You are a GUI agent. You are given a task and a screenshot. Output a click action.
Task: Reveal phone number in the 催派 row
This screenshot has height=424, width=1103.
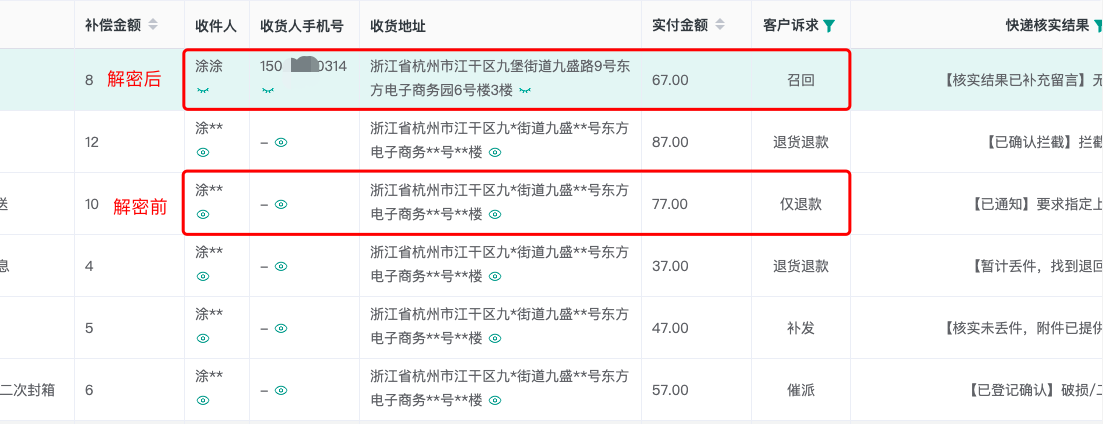(x=281, y=390)
